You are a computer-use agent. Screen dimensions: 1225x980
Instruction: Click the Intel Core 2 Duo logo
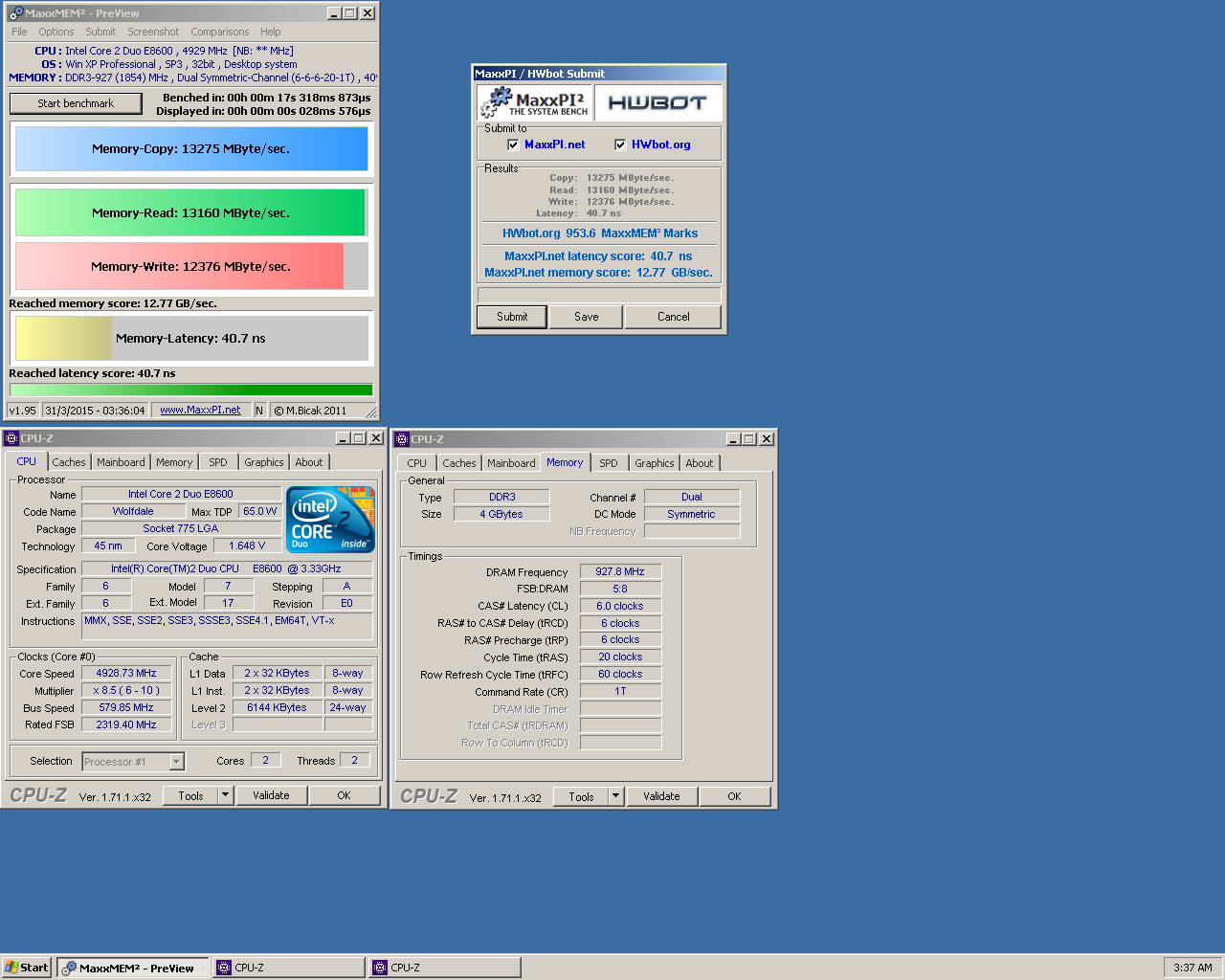(331, 519)
